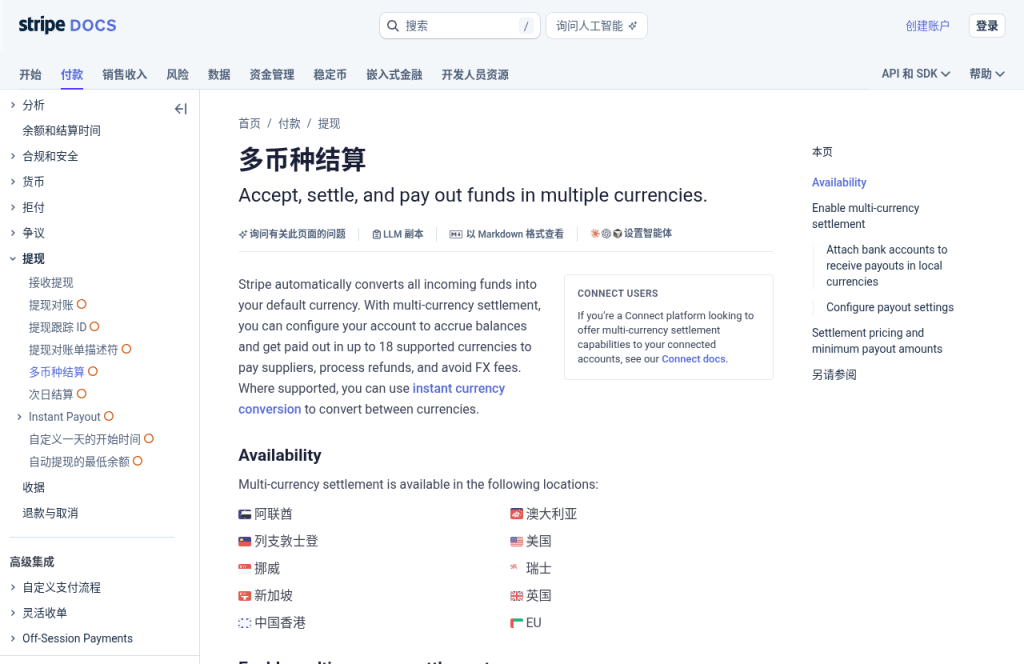1024x664 pixels.
Task: Click the flag icon next to 澳大利亚
Action: coord(517,514)
